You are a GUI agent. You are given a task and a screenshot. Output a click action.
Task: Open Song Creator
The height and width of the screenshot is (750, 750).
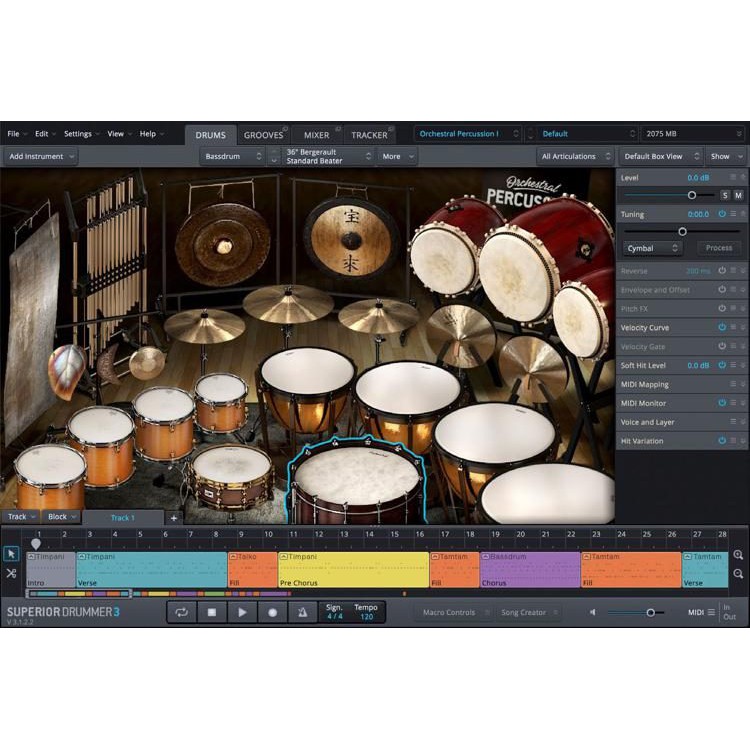pyautogui.click(x=529, y=612)
